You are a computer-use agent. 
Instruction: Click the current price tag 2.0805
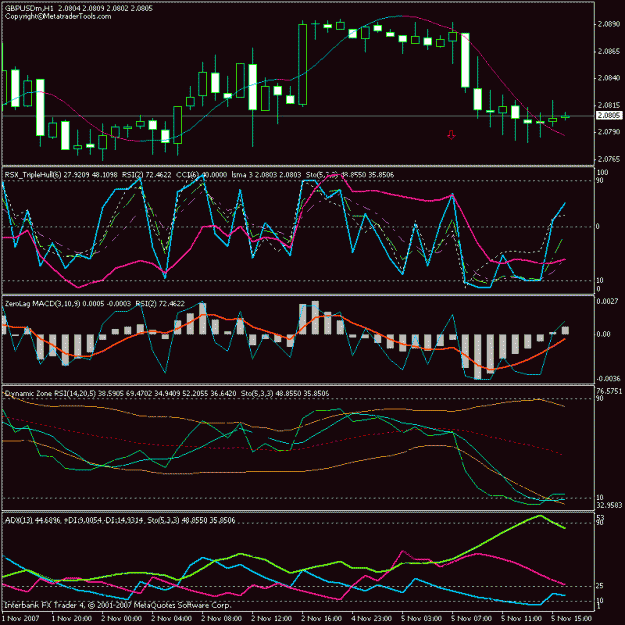[609, 116]
